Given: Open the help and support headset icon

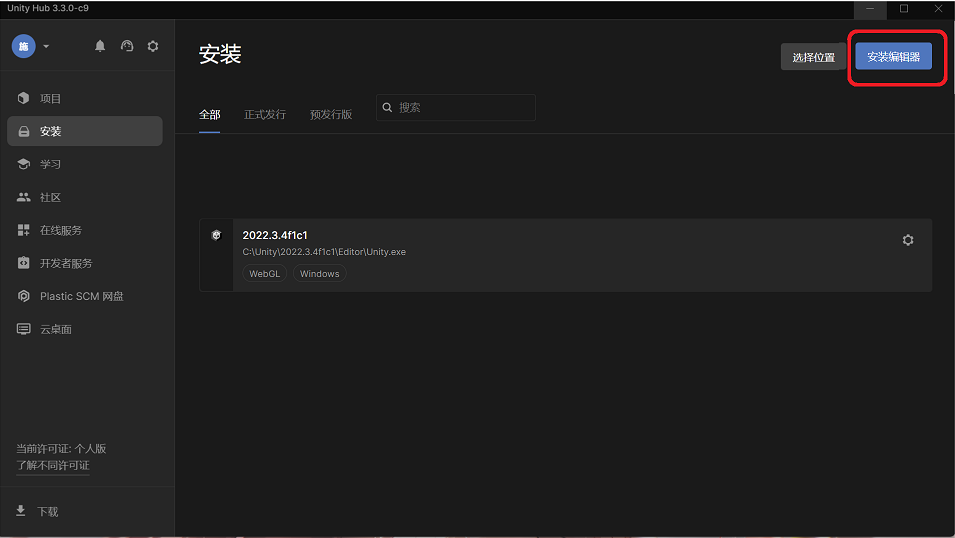Looking at the screenshot, I should [x=127, y=46].
